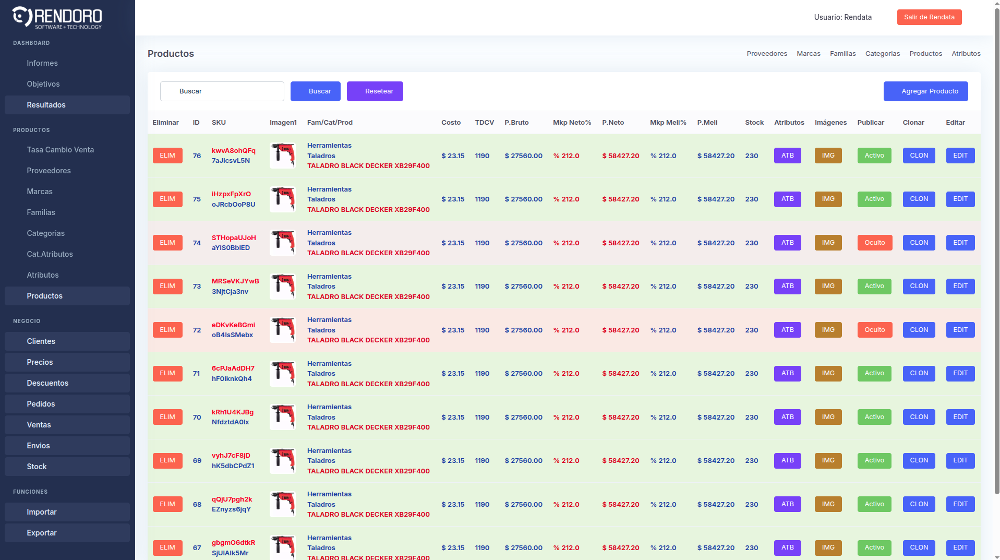
Task: Focus the Buscar search field
Action: tap(222, 91)
